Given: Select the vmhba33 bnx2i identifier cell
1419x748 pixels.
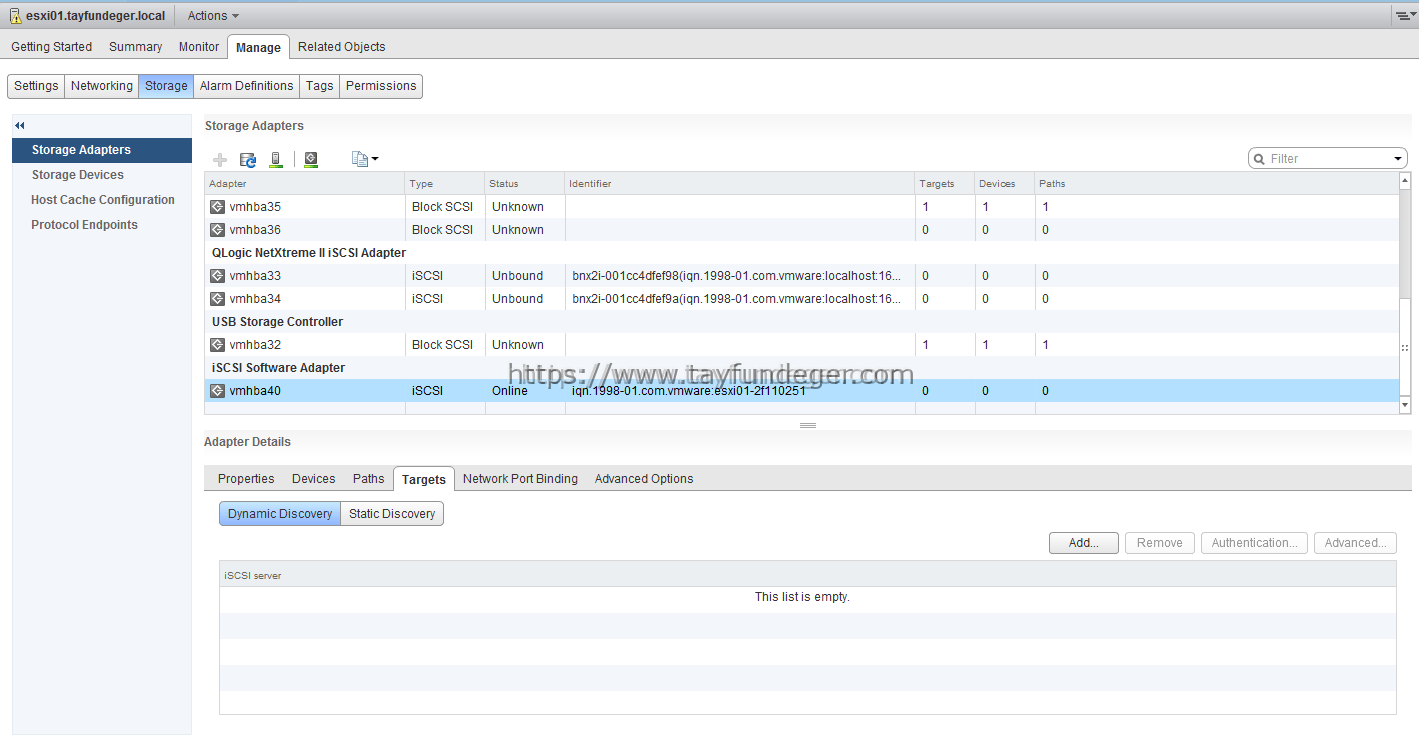Looking at the screenshot, I should (740, 276).
